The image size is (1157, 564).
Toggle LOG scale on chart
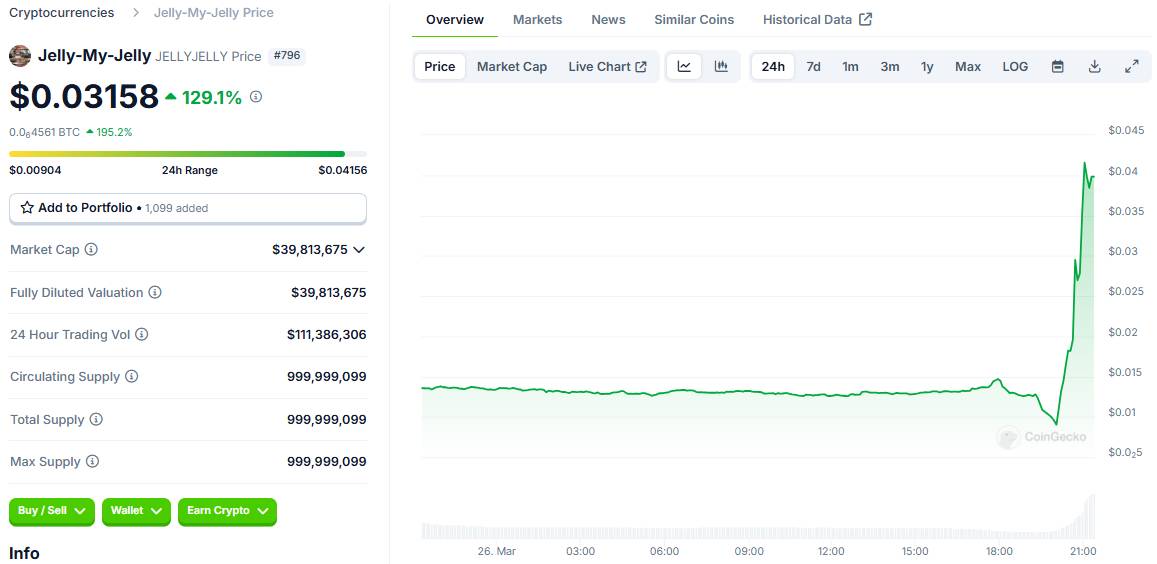tap(1015, 66)
